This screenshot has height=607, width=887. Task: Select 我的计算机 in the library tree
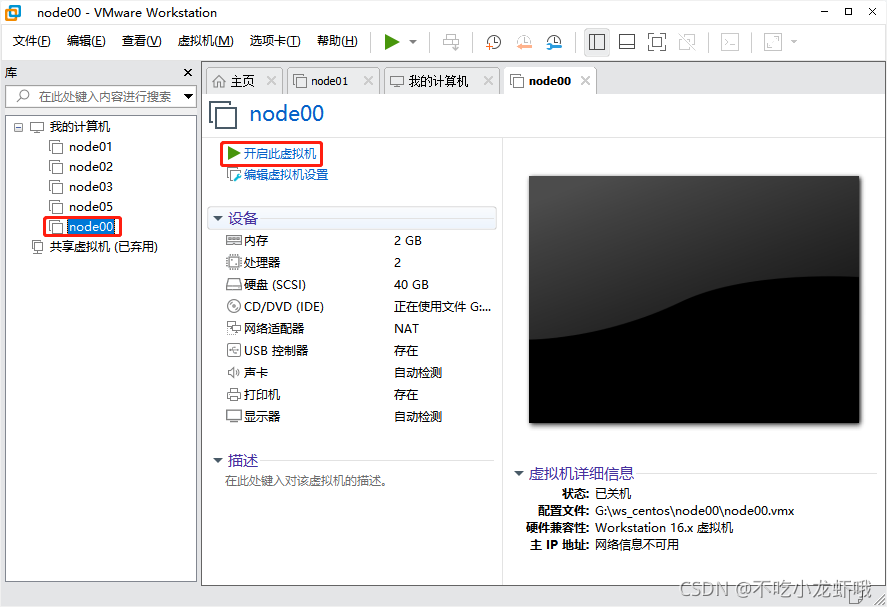pos(79,127)
